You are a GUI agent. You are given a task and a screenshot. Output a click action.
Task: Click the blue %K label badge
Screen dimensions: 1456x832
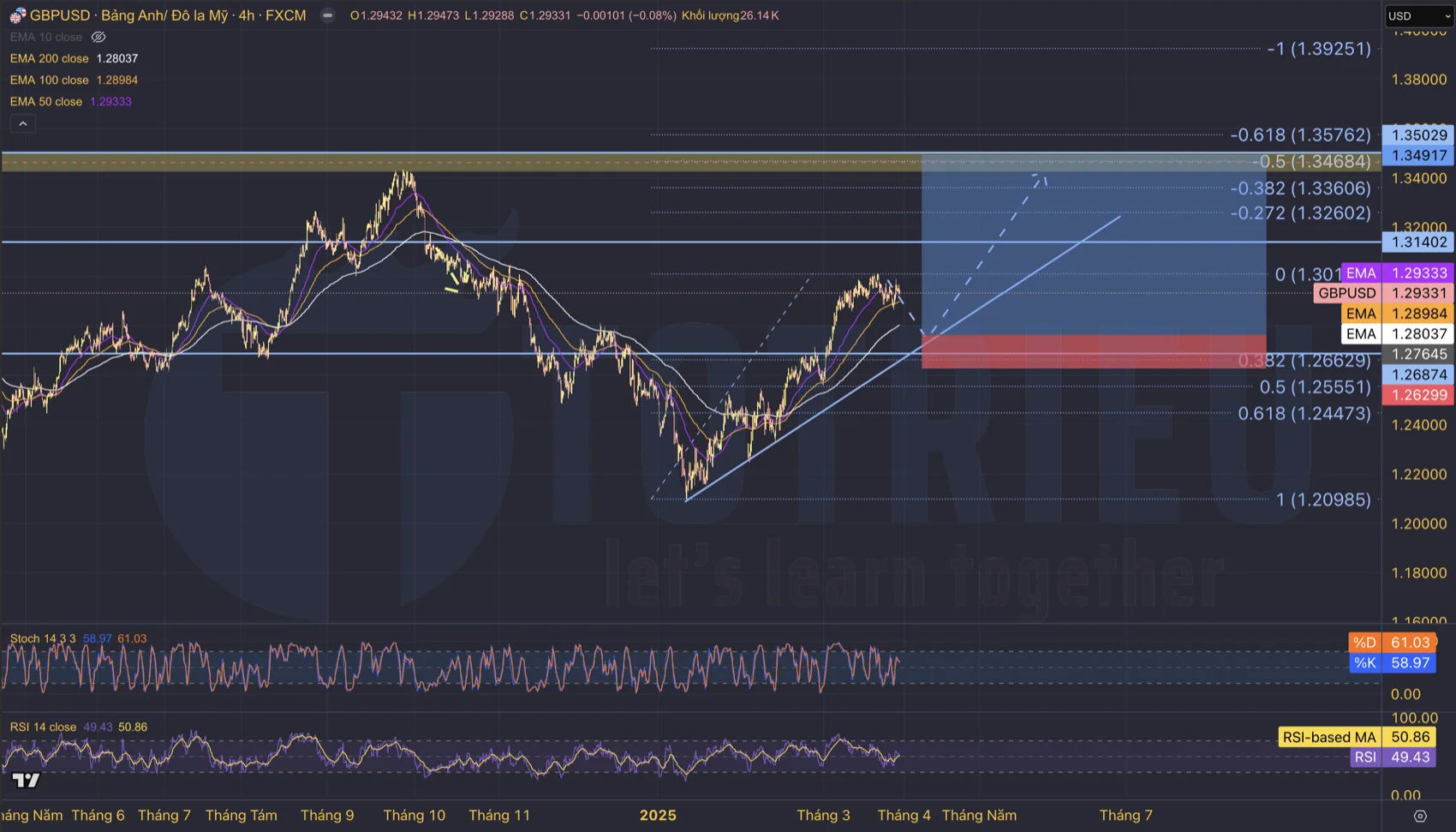(x=1365, y=662)
